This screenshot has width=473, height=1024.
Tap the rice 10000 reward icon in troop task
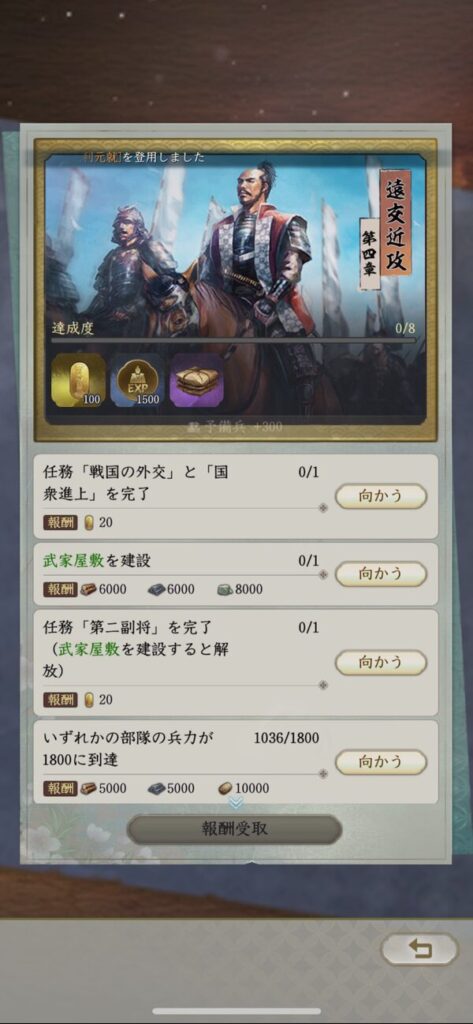tap(225, 788)
